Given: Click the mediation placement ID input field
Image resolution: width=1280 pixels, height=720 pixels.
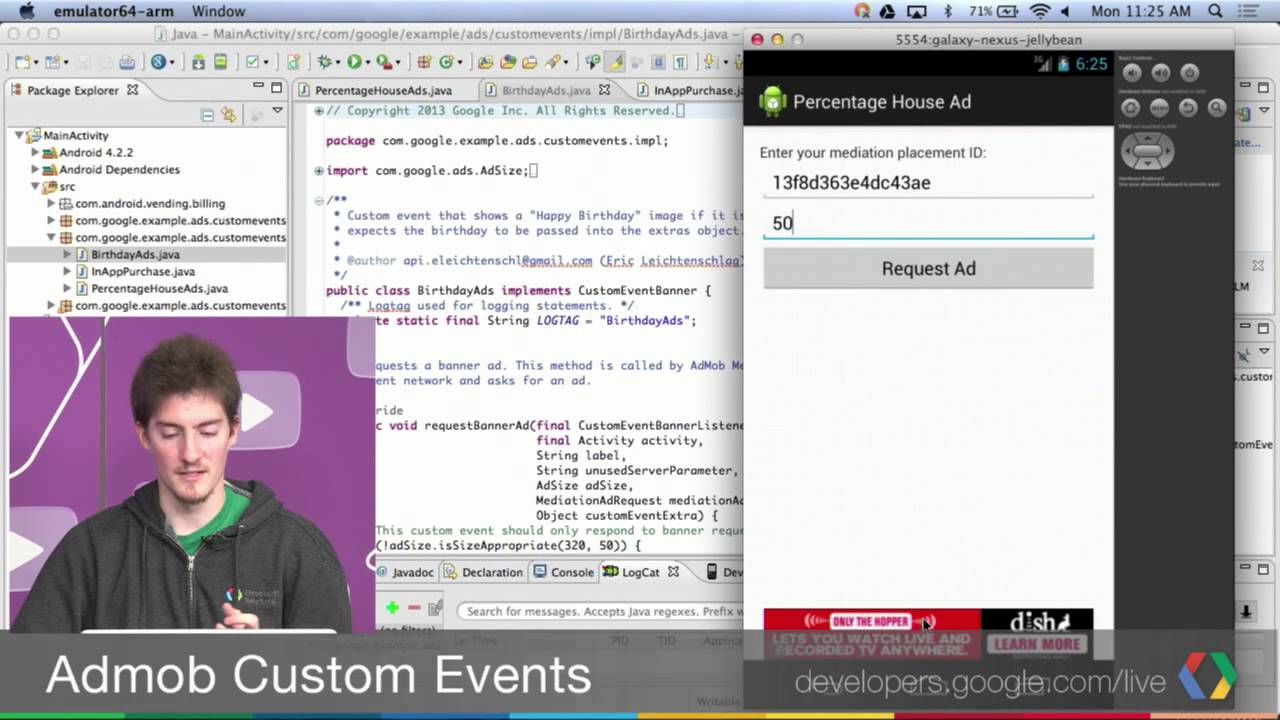Looking at the screenshot, I should [x=928, y=183].
